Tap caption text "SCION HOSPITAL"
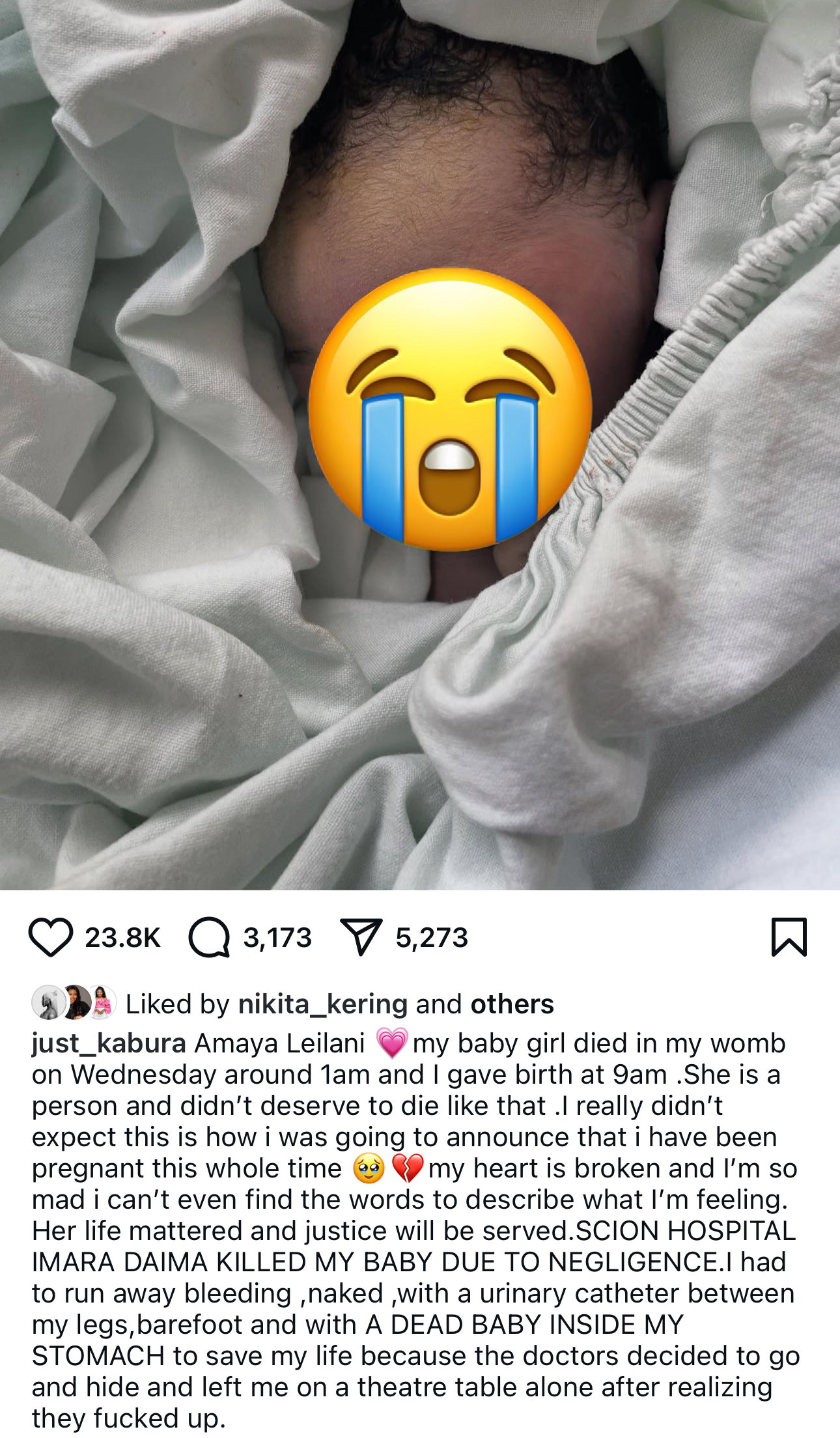The image size is (840, 1438). 686,1231
